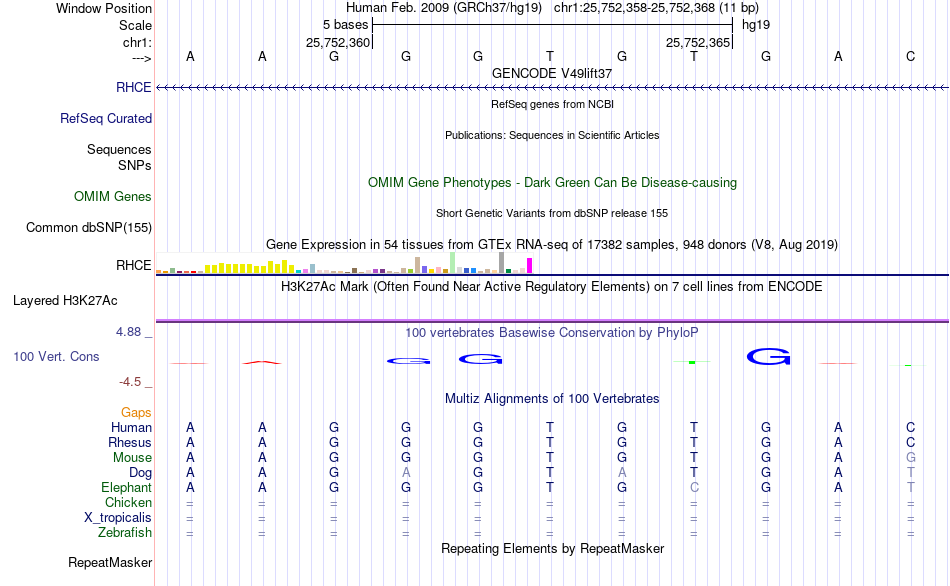This screenshot has height=586, width=950.
Task: Open the RHCE label beside the GENCODE gene track
Action: pyautogui.click(x=133, y=87)
